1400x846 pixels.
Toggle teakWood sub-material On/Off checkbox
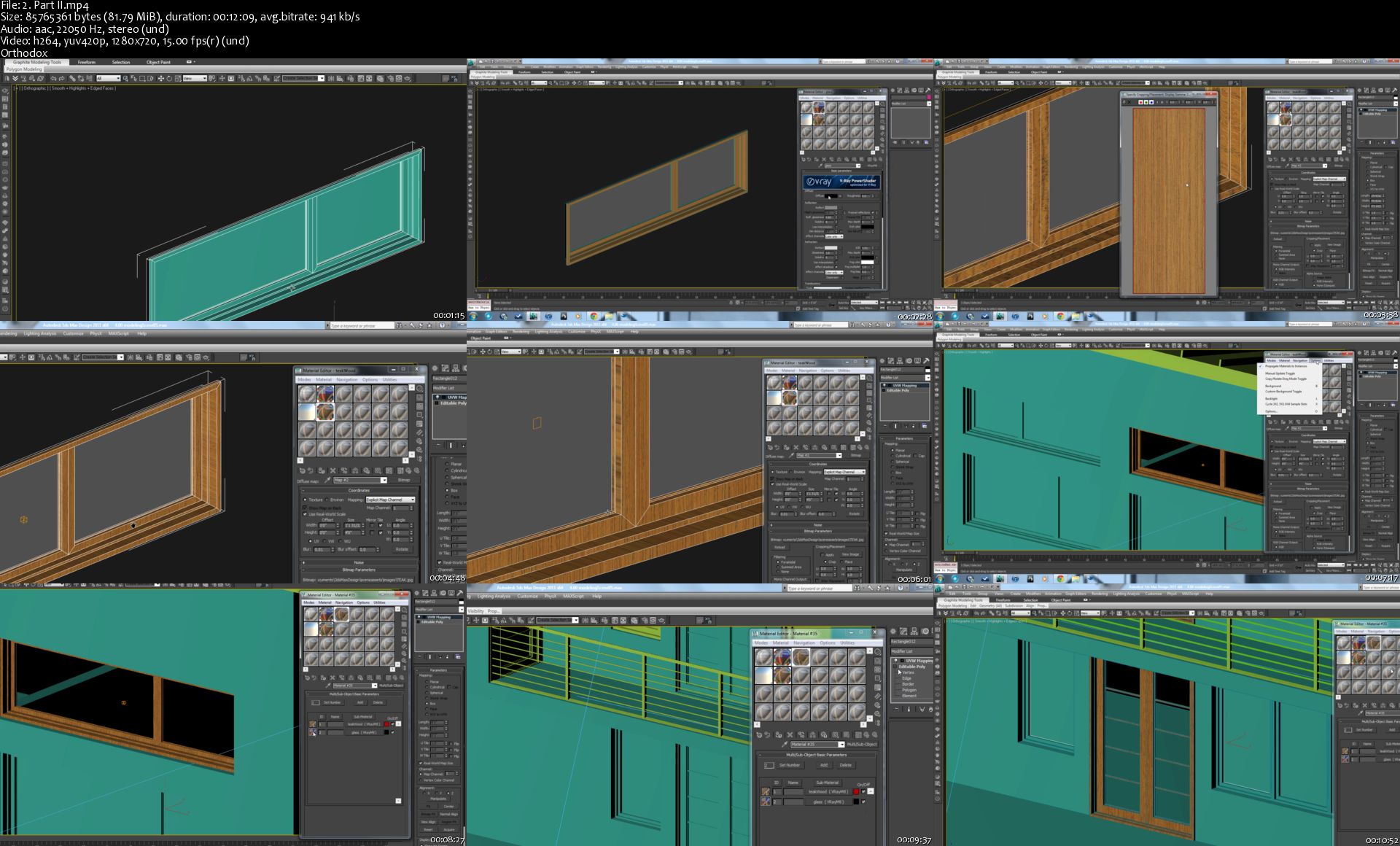[863, 791]
